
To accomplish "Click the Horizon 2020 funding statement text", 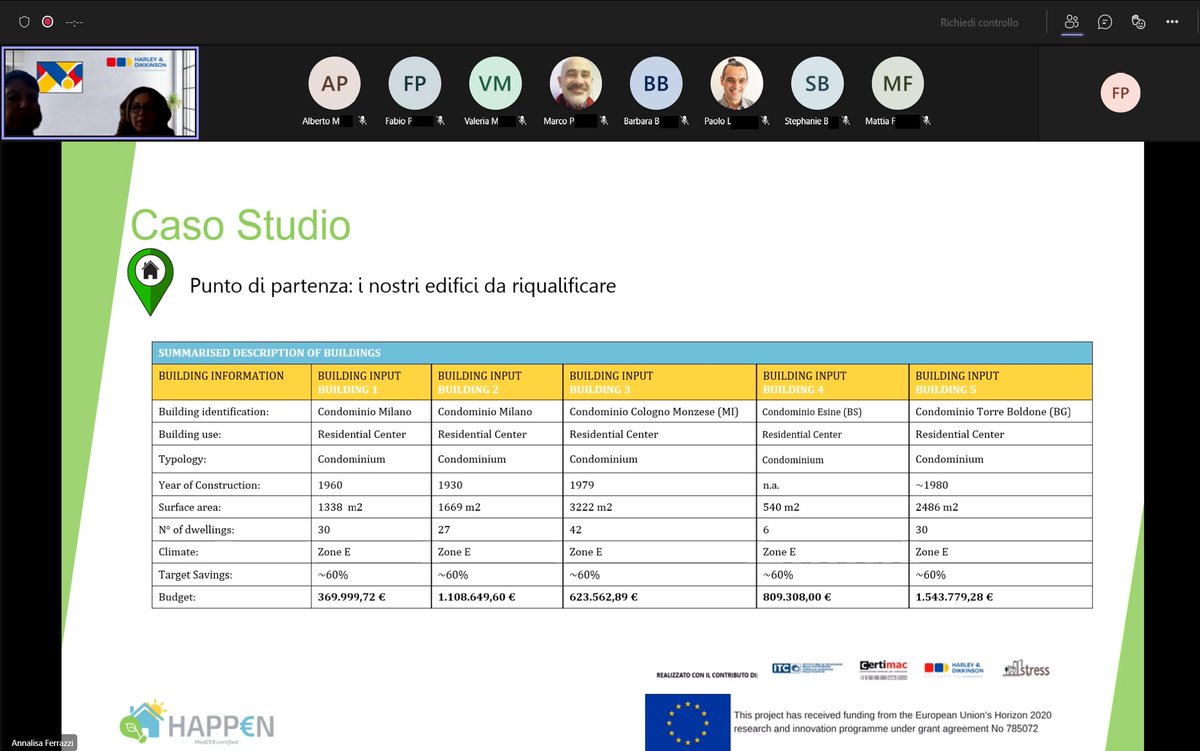I will pyautogui.click(x=892, y=721).
